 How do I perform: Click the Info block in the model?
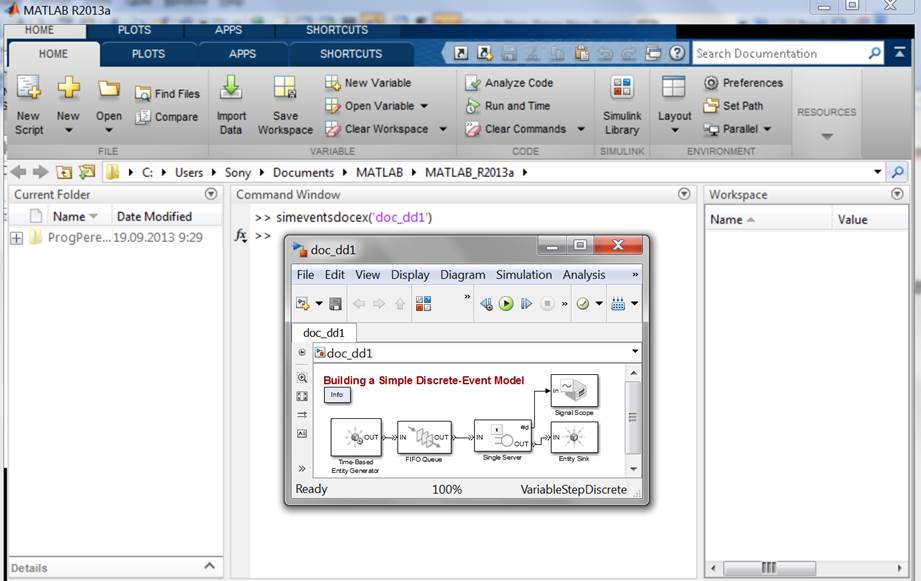(337, 395)
